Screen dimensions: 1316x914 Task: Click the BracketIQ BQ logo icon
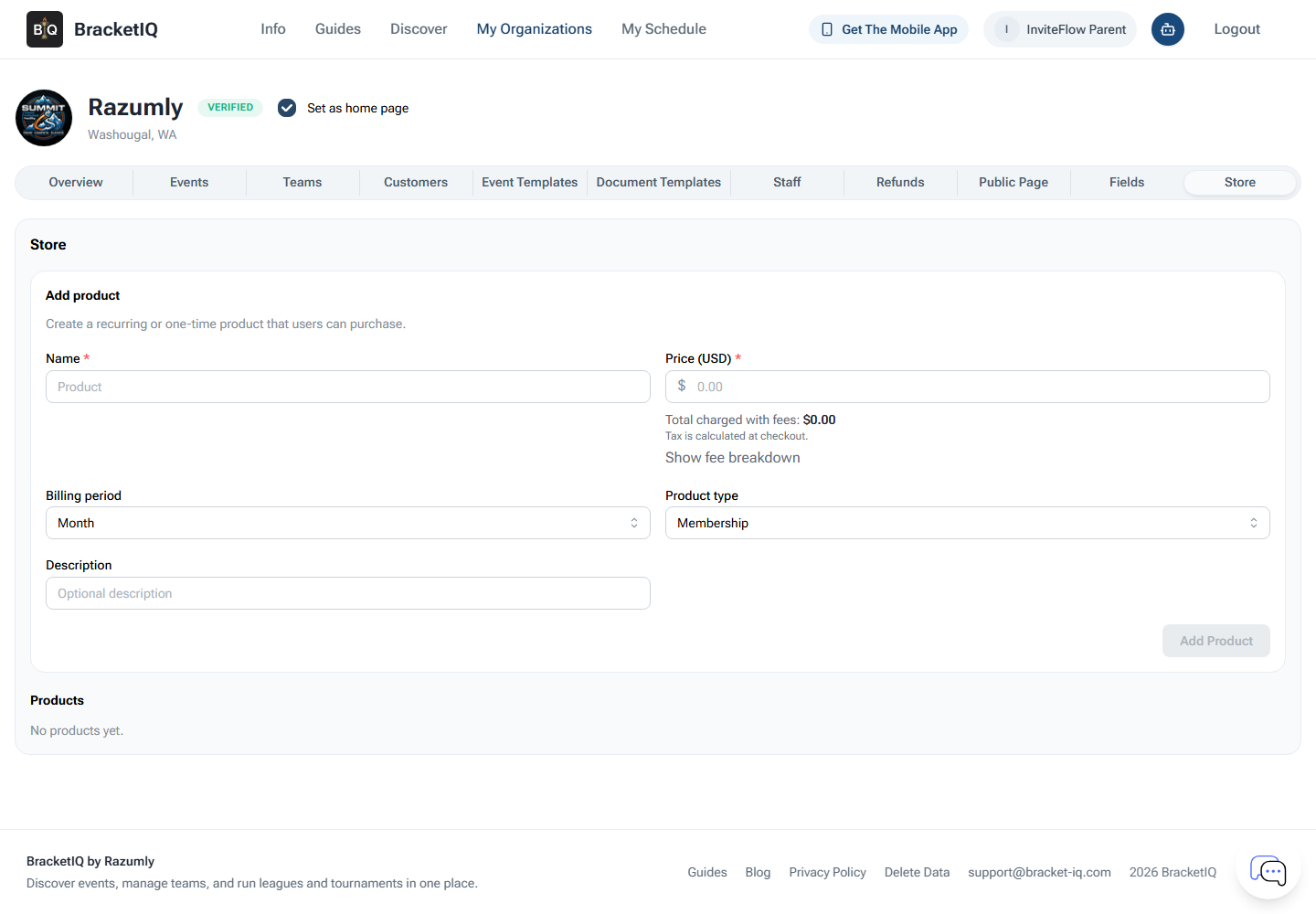45,29
